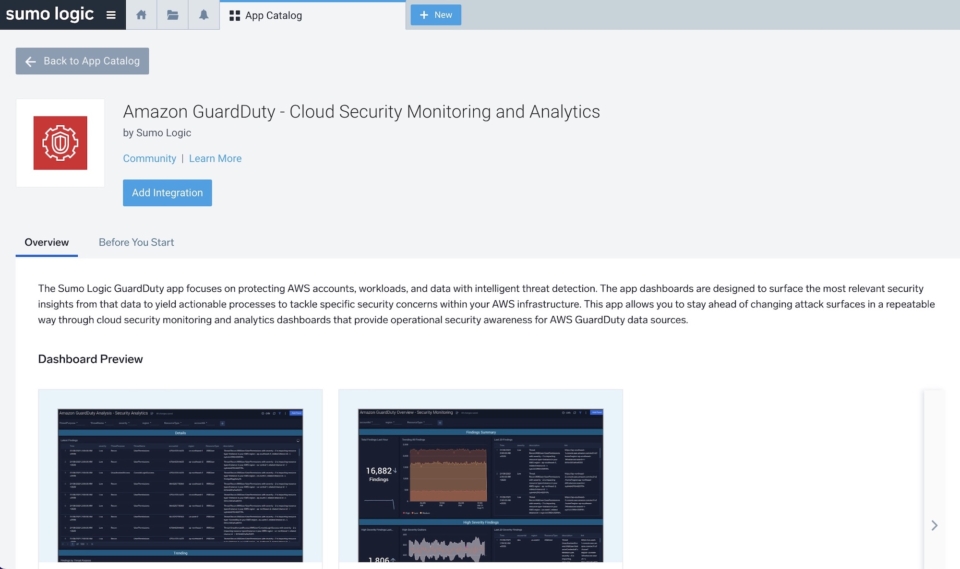
Task: Open the hamburger menu beside the Sumo Logic logo
Action: point(111,15)
